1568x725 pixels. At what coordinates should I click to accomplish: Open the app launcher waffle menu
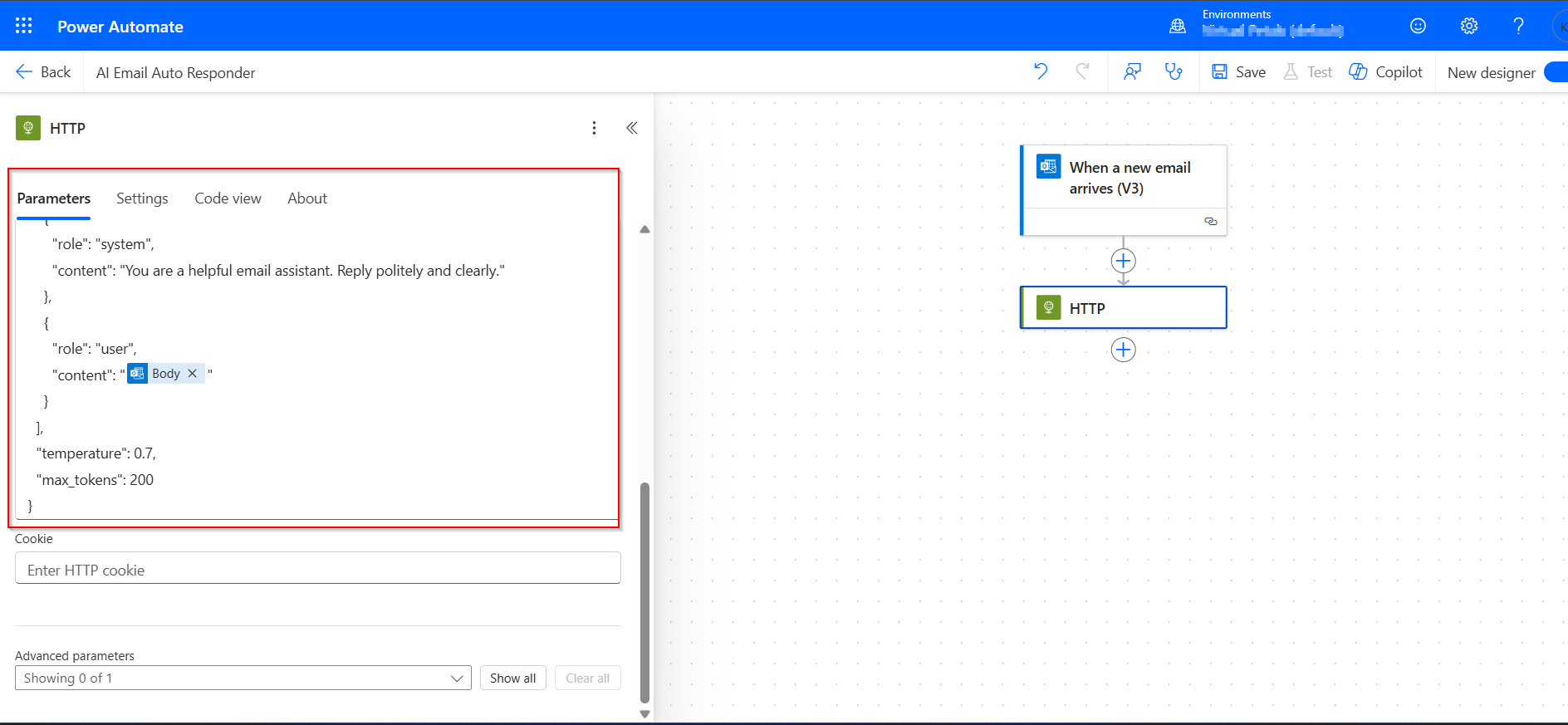click(x=24, y=26)
